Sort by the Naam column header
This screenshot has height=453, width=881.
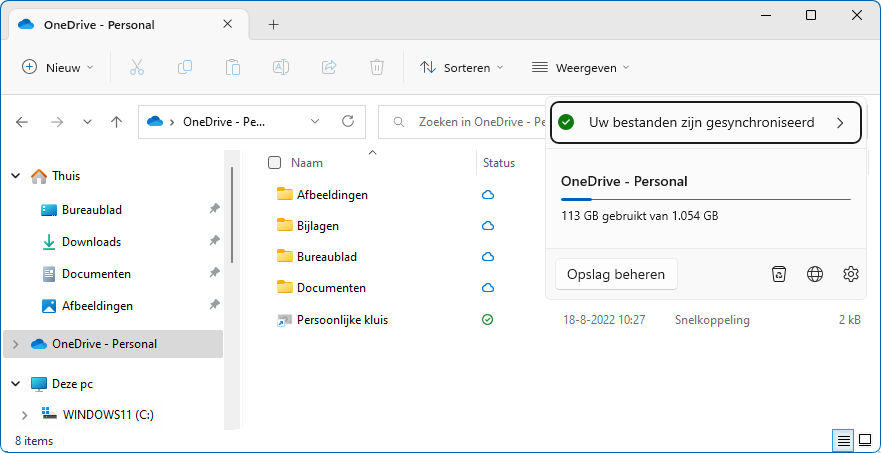307,163
